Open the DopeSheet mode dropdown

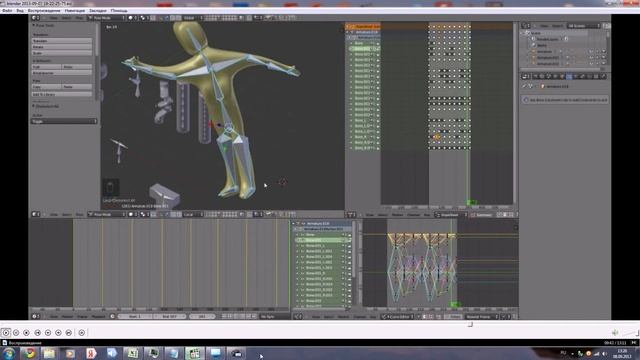(451, 215)
